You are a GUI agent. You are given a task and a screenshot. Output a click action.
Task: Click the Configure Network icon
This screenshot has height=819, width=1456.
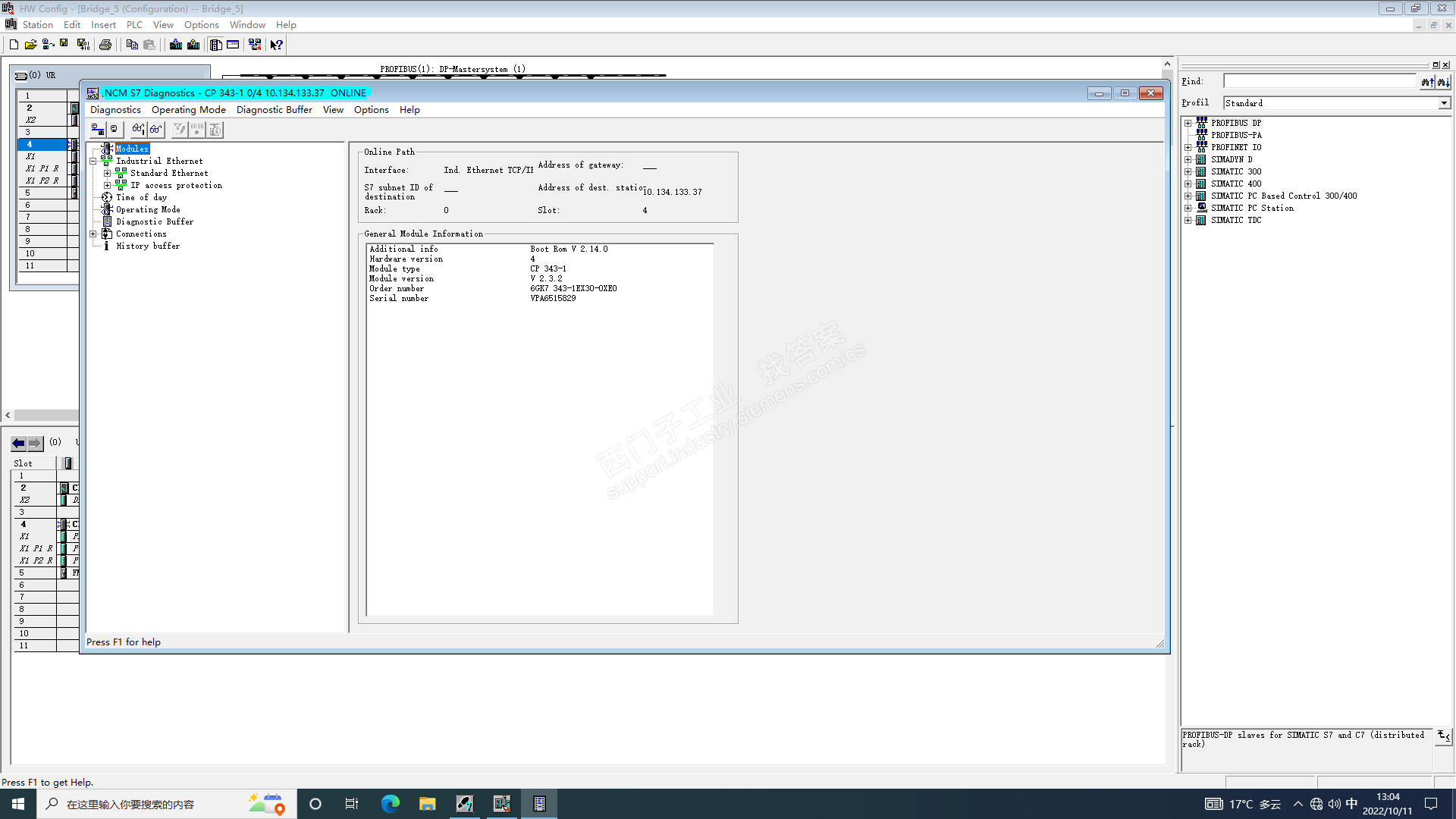255,45
